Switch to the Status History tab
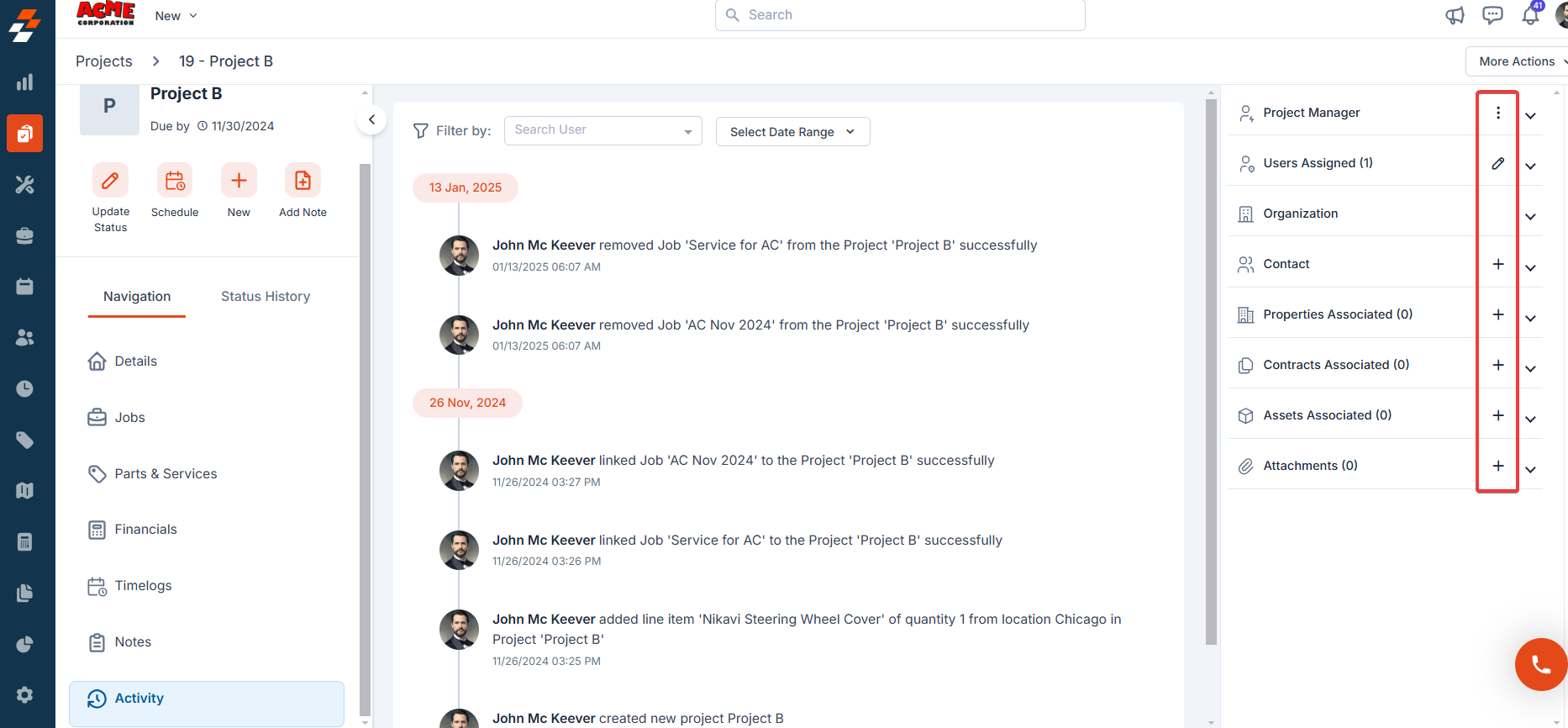 click(x=266, y=296)
